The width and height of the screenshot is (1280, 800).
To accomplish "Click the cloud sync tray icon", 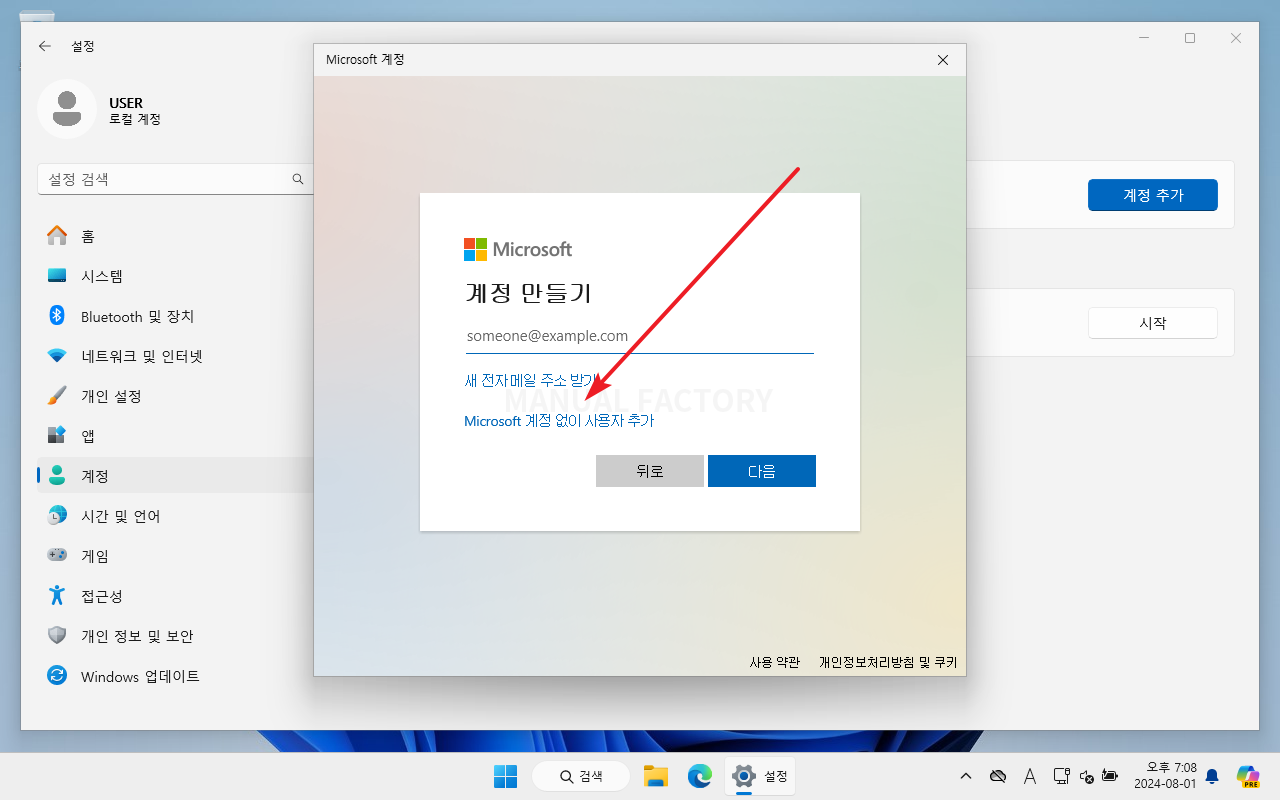I will (997, 776).
